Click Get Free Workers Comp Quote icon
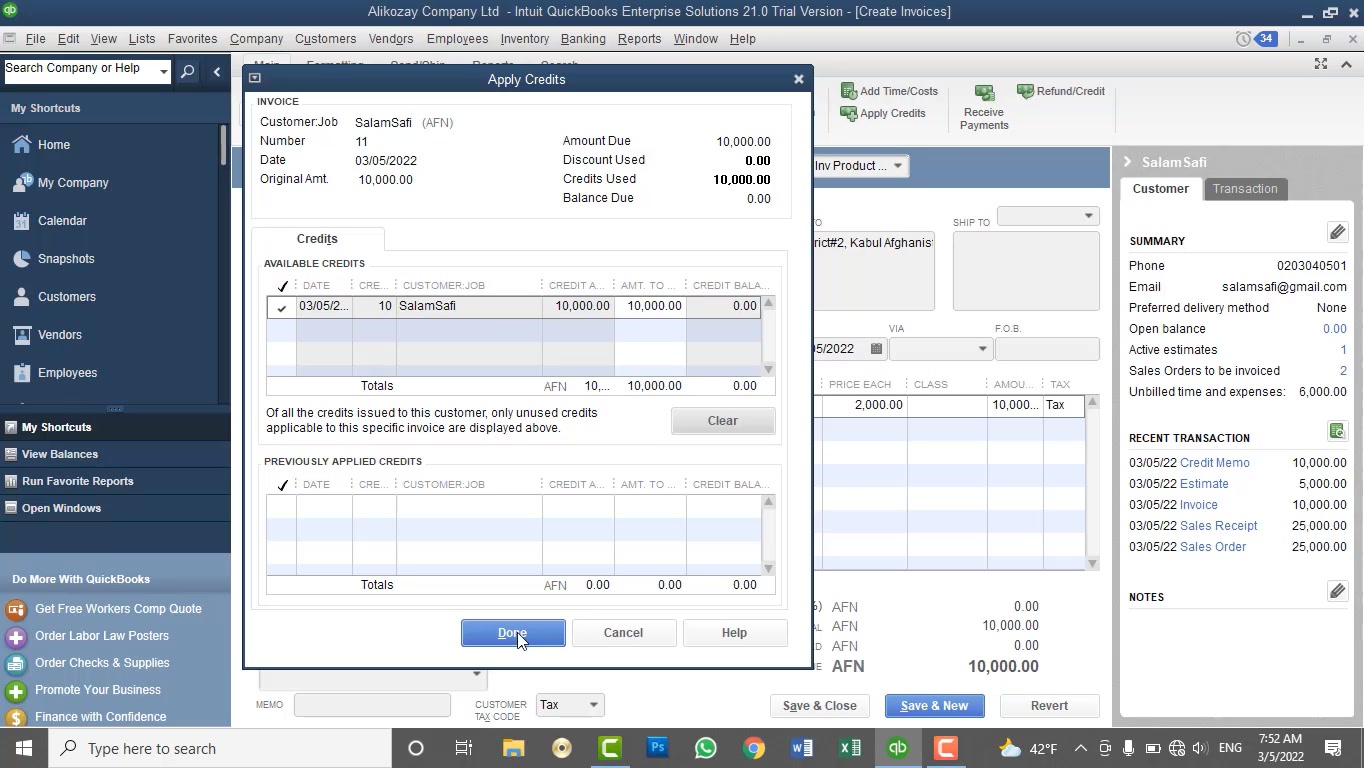This screenshot has height=768, width=1364. 15,609
